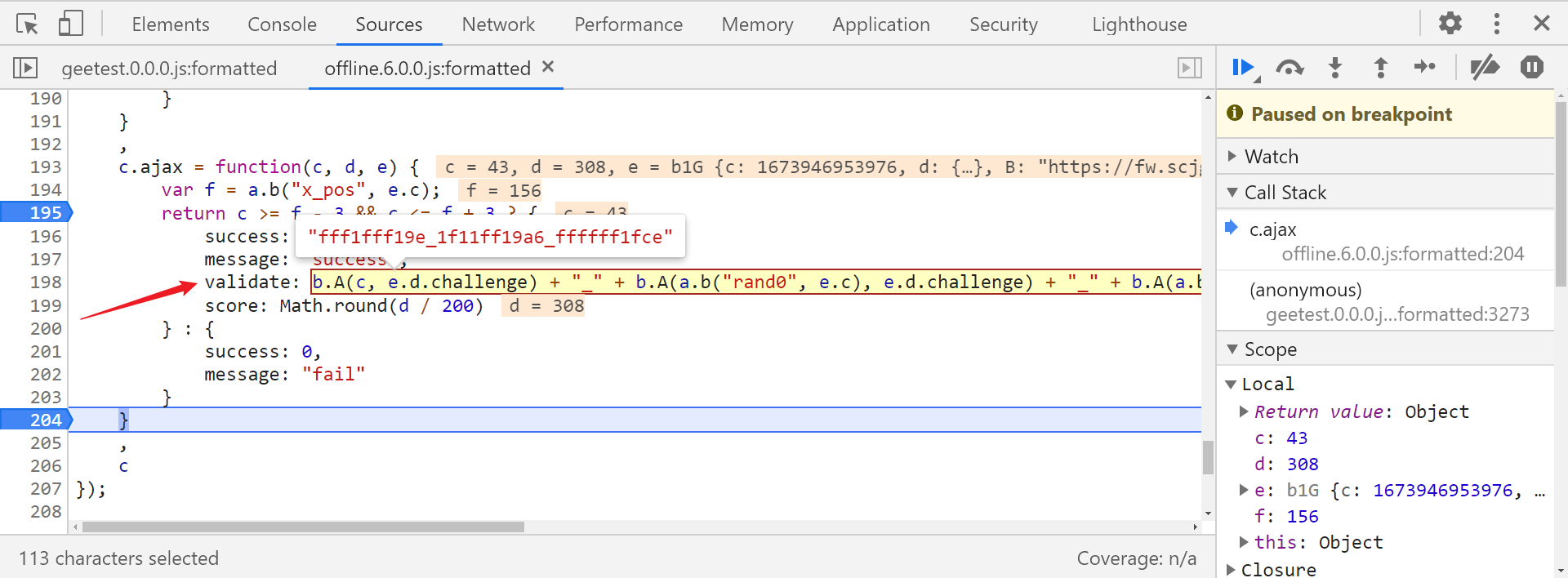This screenshot has height=578, width=1568.
Task: Click the validate expression on line 198
Action: click(756, 282)
